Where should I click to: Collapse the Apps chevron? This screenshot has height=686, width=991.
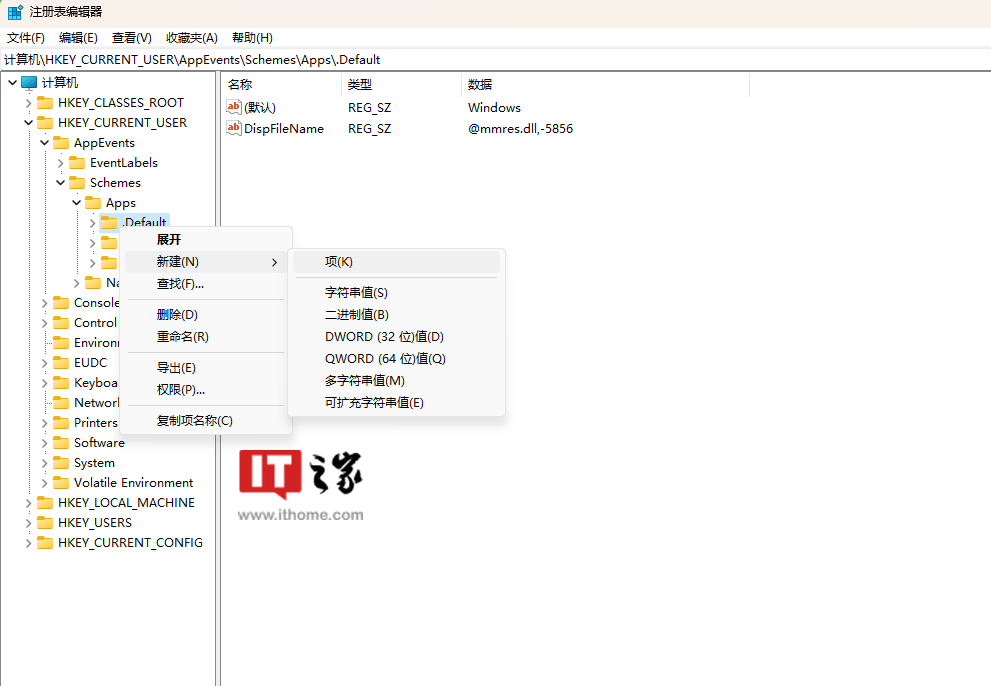point(76,203)
